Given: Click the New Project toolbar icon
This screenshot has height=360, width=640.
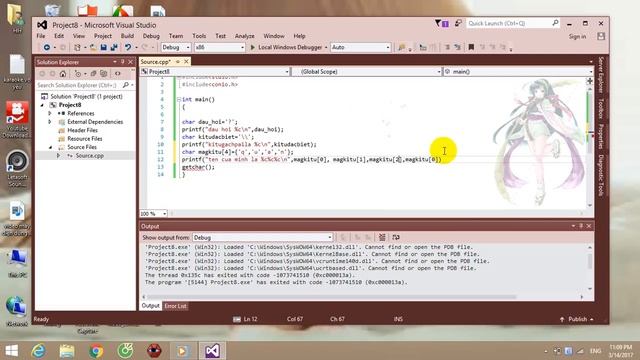Looking at the screenshot, I should coord(77,47).
